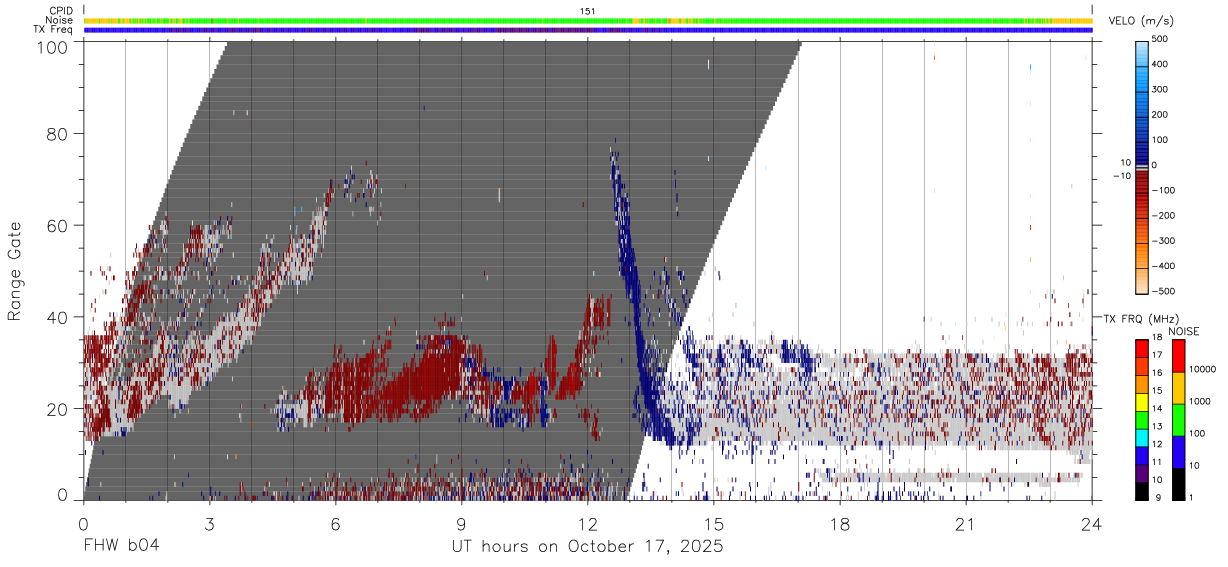Click UT hour tick label 18

click(x=840, y=523)
